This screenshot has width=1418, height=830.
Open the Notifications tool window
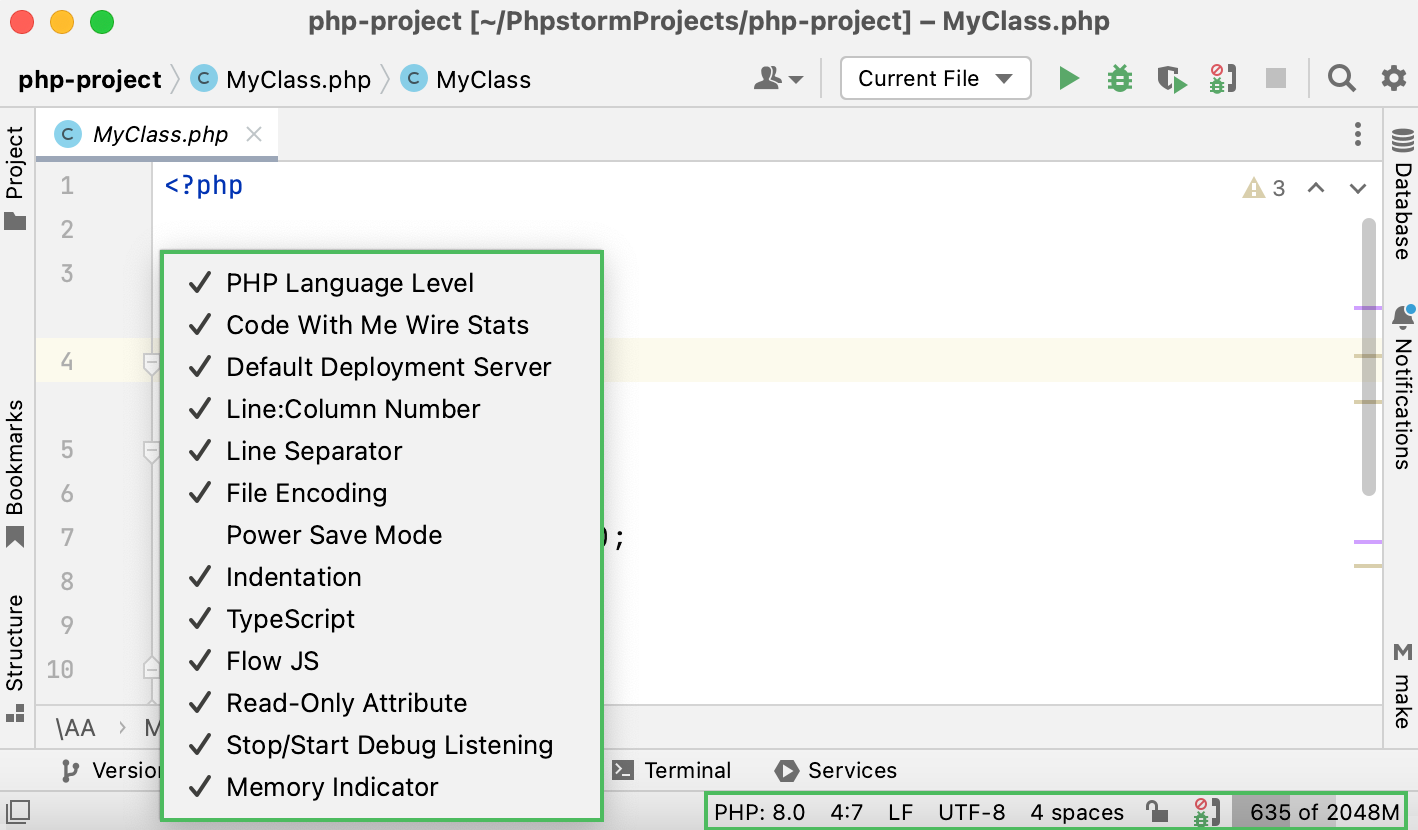tap(1403, 387)
